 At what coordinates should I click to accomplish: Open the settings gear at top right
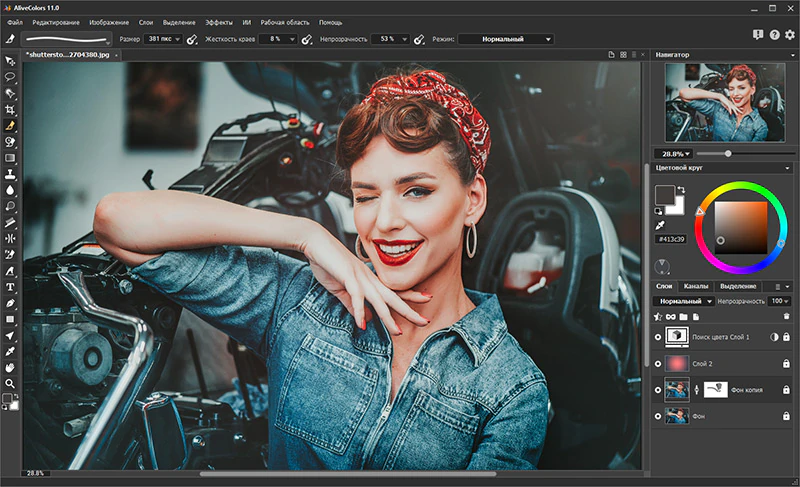click(x=790, y=35)
